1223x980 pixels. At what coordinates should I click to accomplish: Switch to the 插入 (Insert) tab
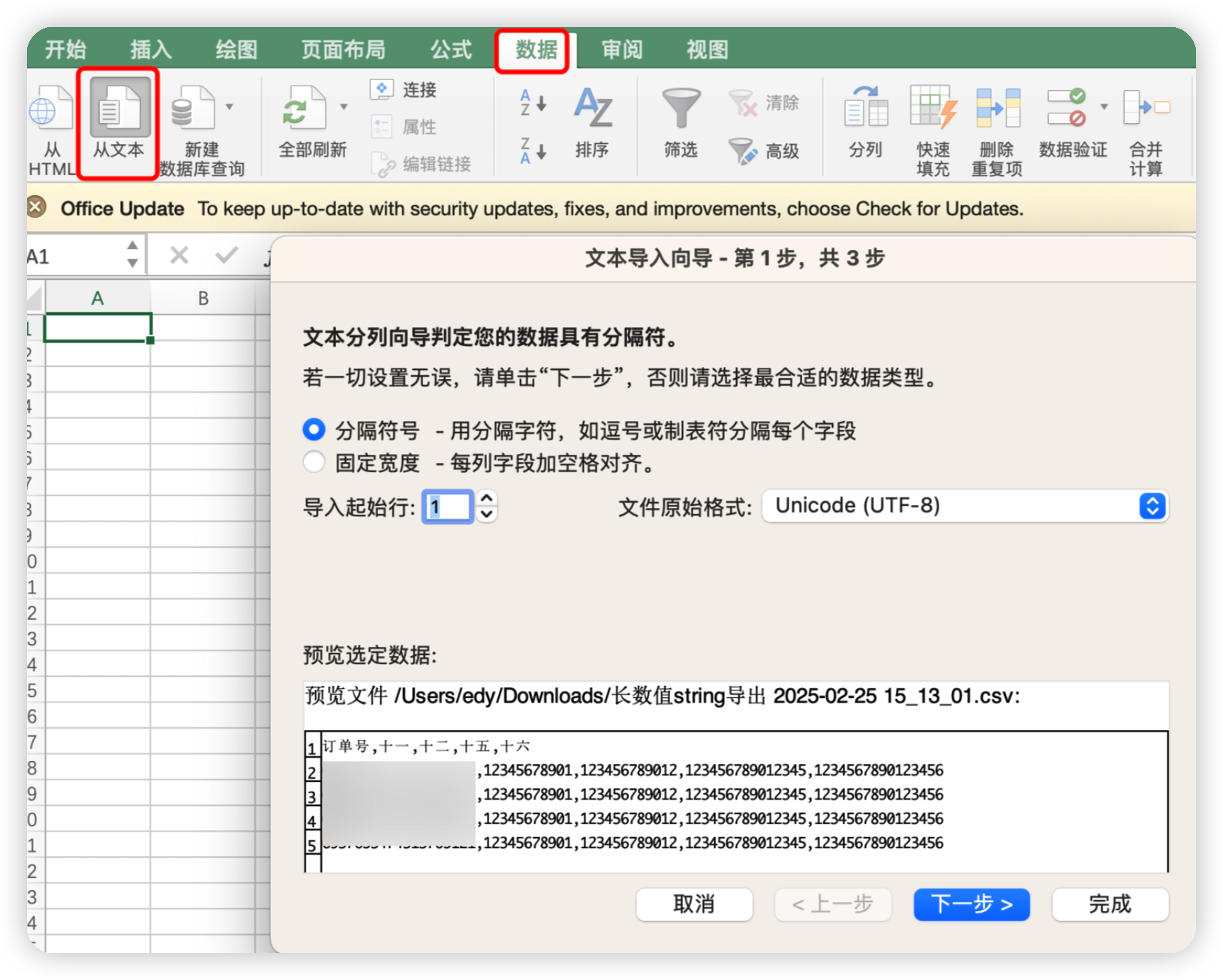coord(151,50)
